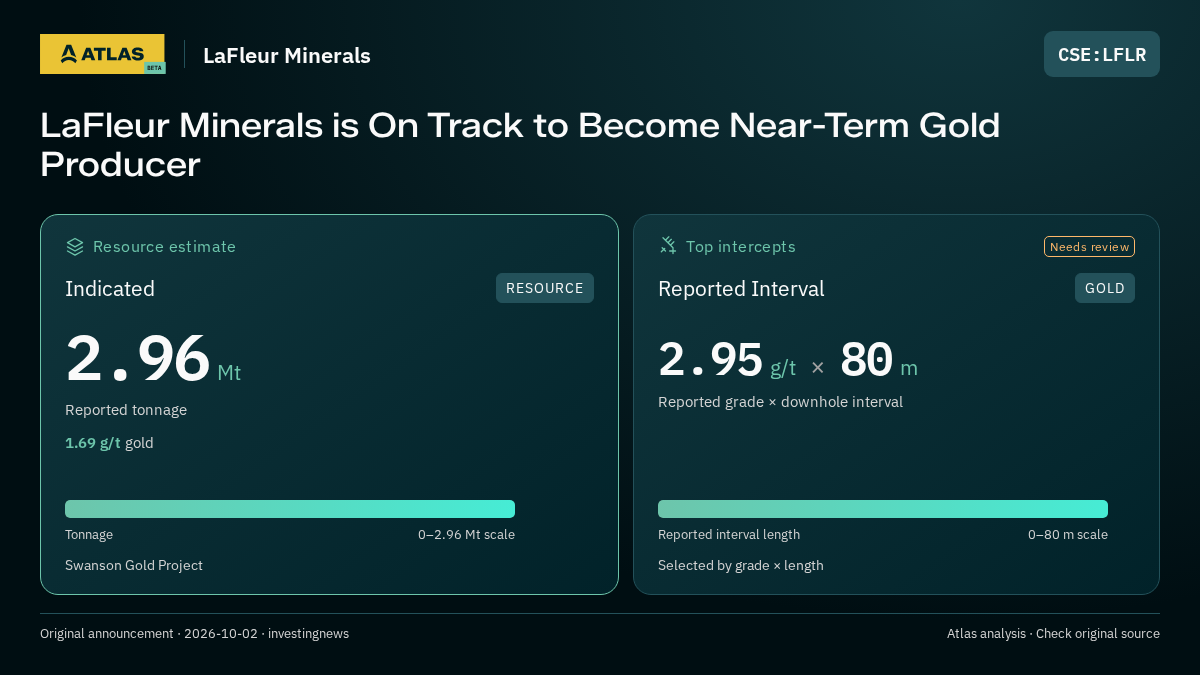Click the LaFleur Minerals company name
1200x675 pixels.
coord(287,56)
